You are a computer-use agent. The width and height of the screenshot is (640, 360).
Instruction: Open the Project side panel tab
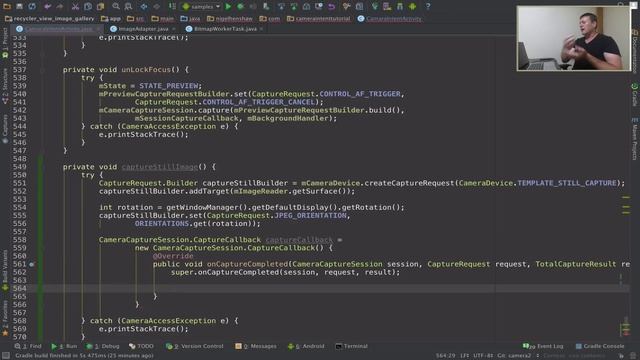pos(5,42)
